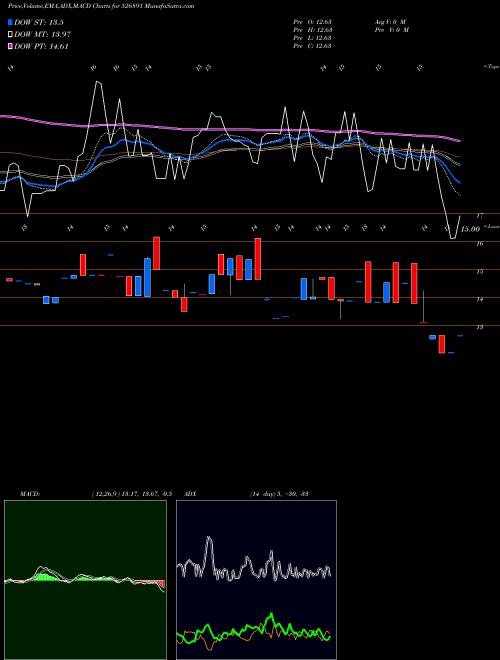This screenshot has width=500, height=660.
Task: Select the 'DOW MT: 13.97' legend text
Action: pyautogui.click(x=42, y=35)
